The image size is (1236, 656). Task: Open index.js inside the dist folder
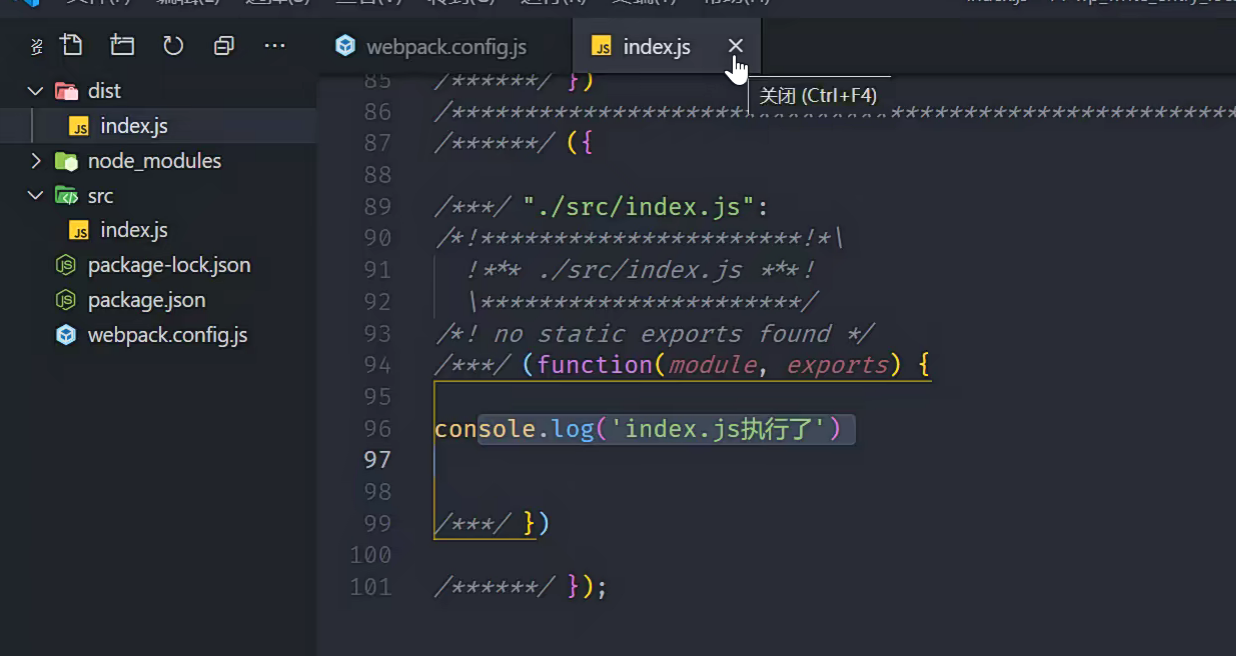133,126
